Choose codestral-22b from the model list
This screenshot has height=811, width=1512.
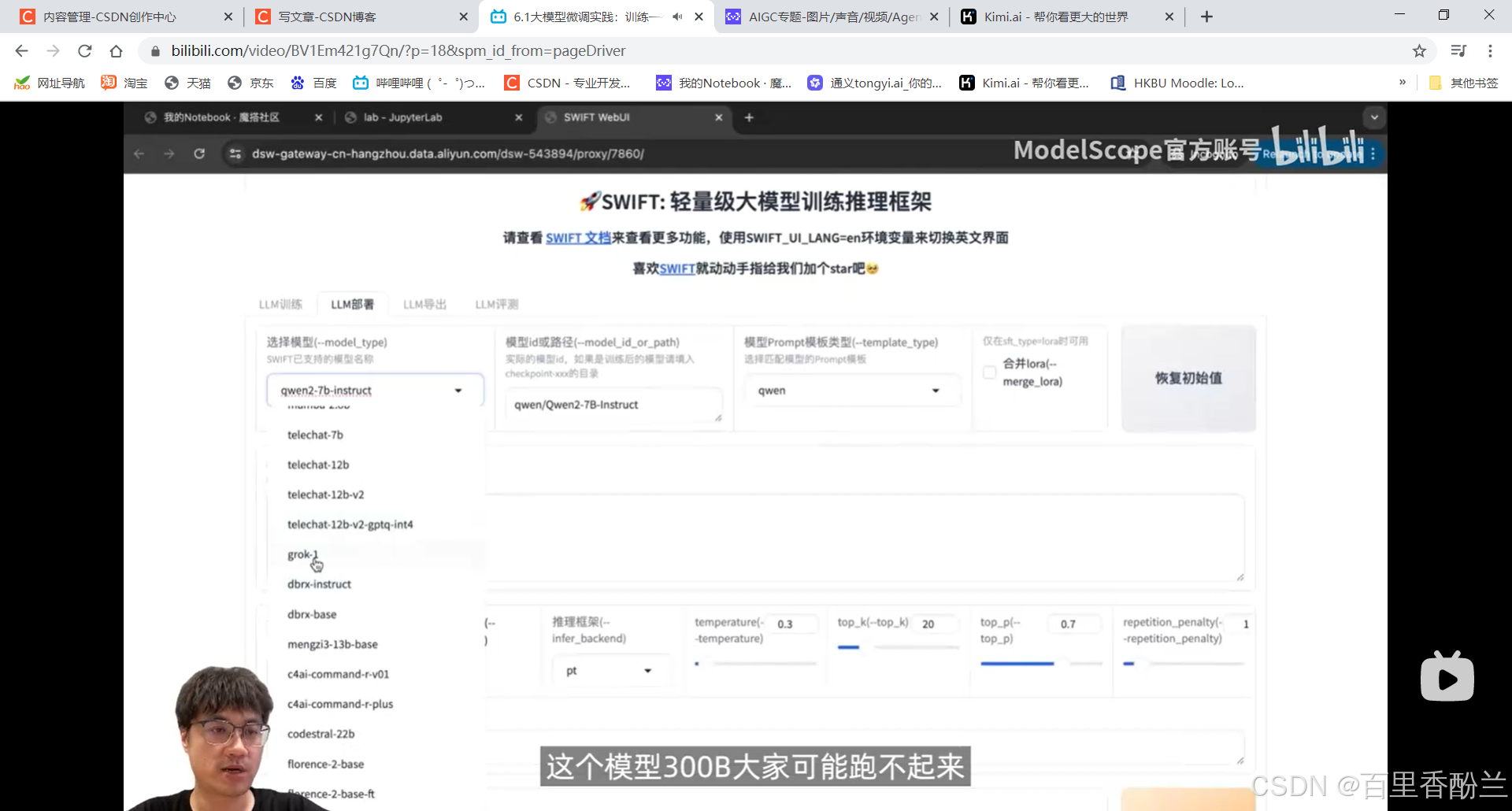(321, 734)
